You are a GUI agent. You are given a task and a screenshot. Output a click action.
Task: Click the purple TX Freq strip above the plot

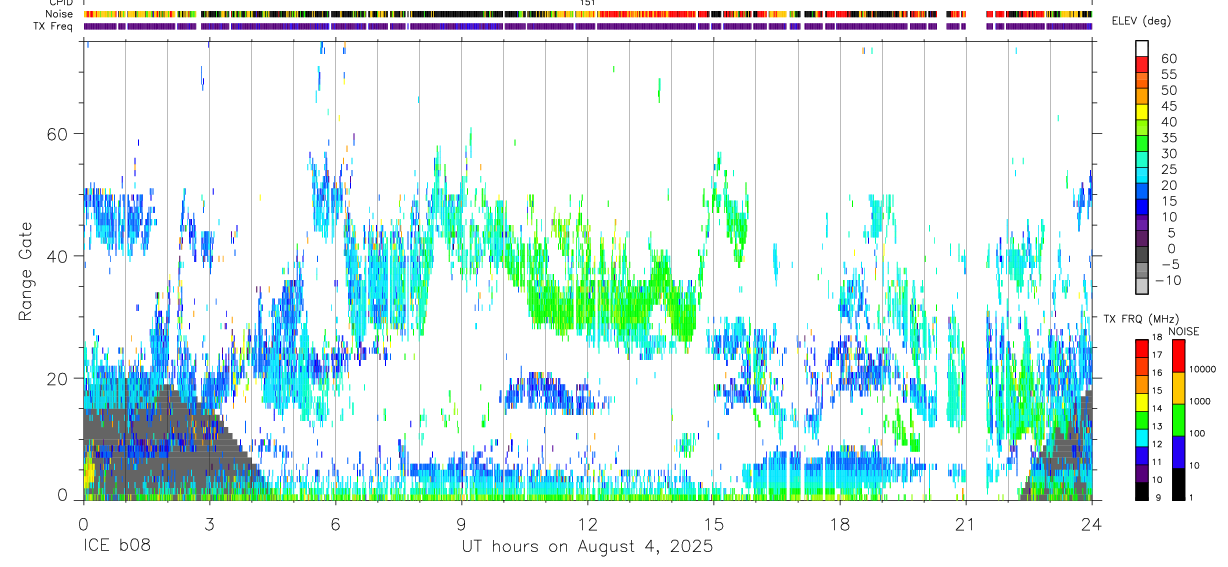point(587,26)
